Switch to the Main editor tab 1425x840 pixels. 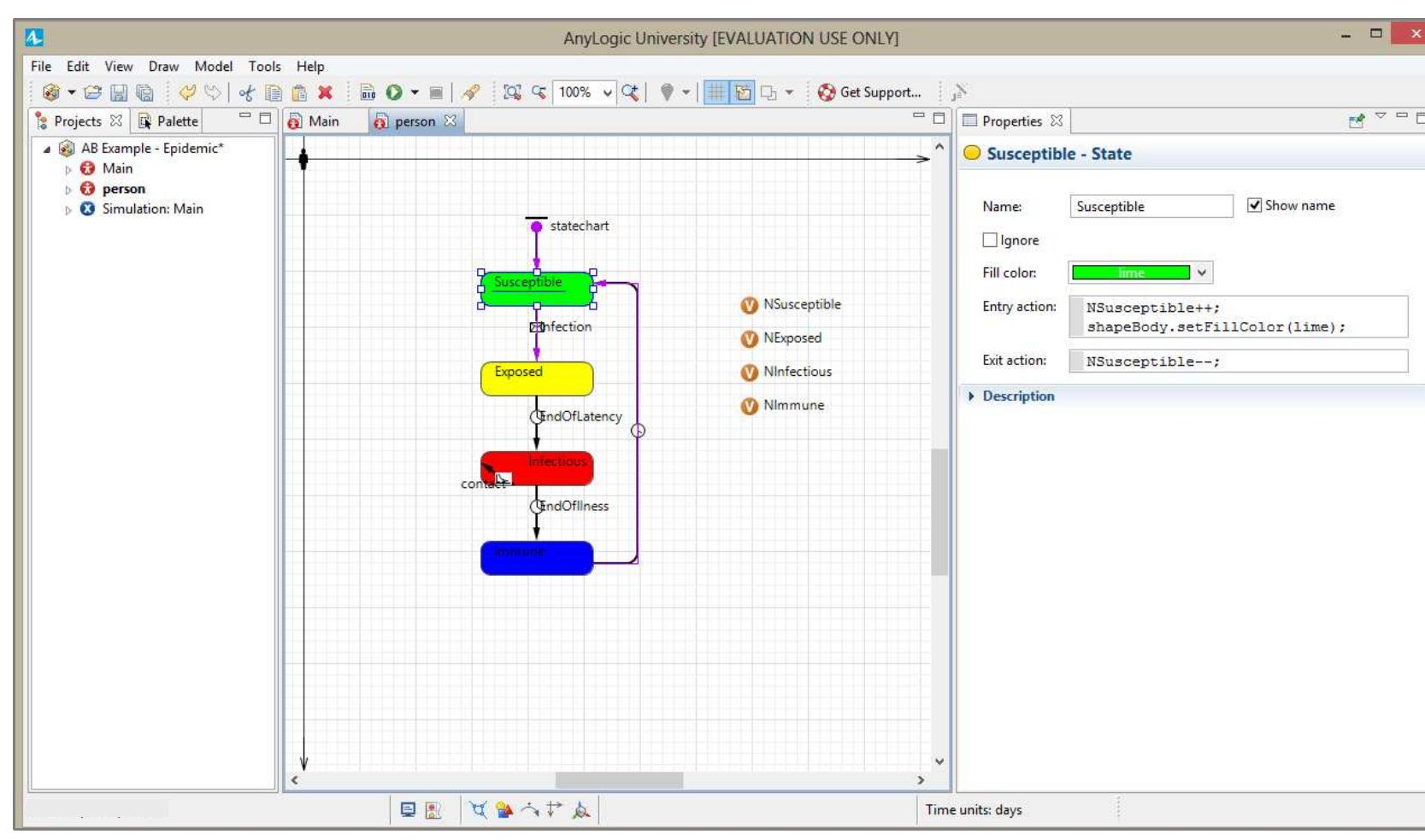[314, 121]
